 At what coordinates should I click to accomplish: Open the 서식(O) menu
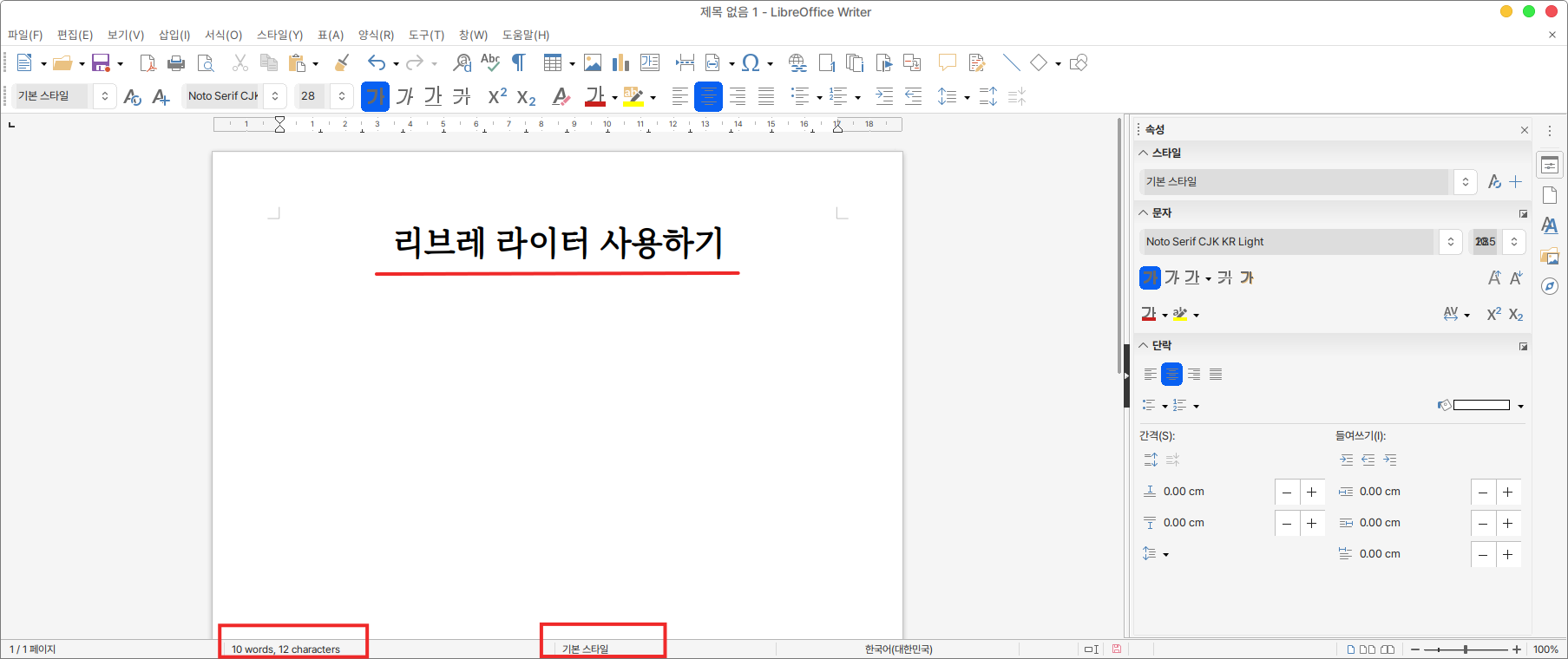pyautogui.click(x=223, y=35)
